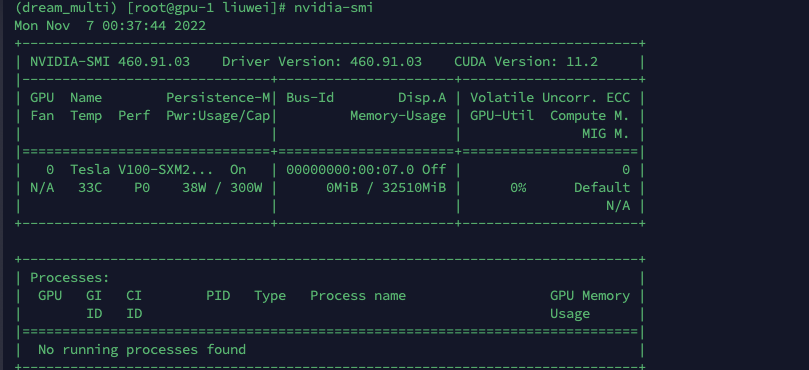
Task: Click the Perf column header
Action: point(134,116)
